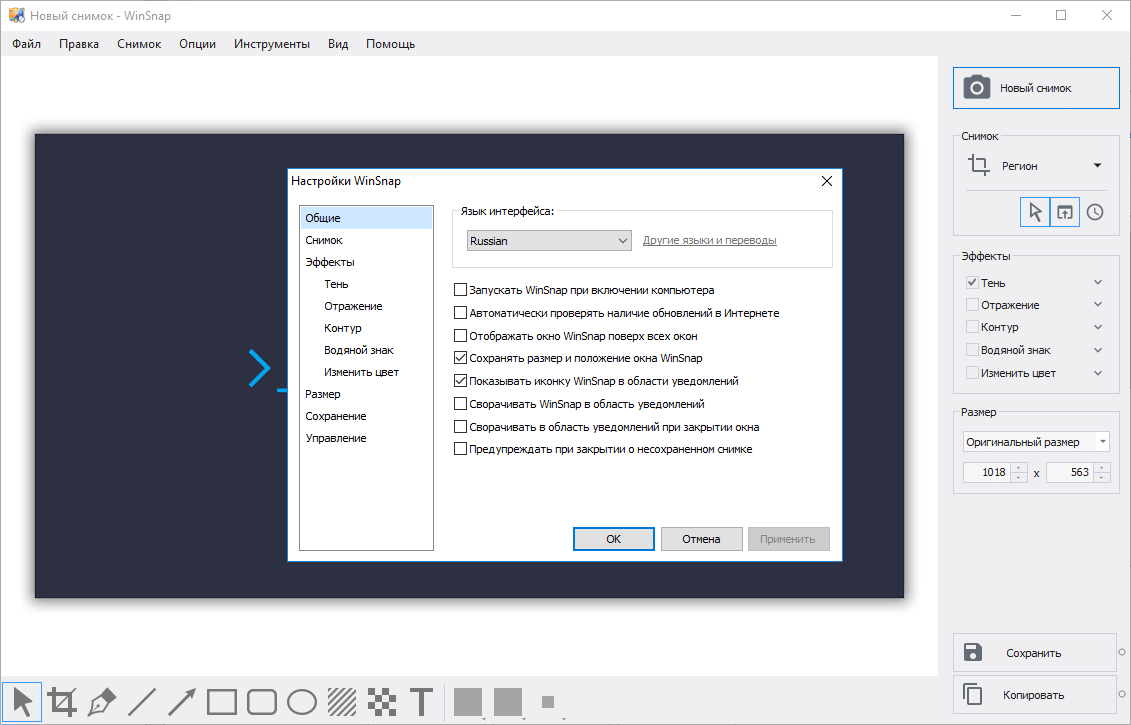Open the Опции menu
Image resolution: width=1131 pixels, height=725 pixels.
point(198,44)
